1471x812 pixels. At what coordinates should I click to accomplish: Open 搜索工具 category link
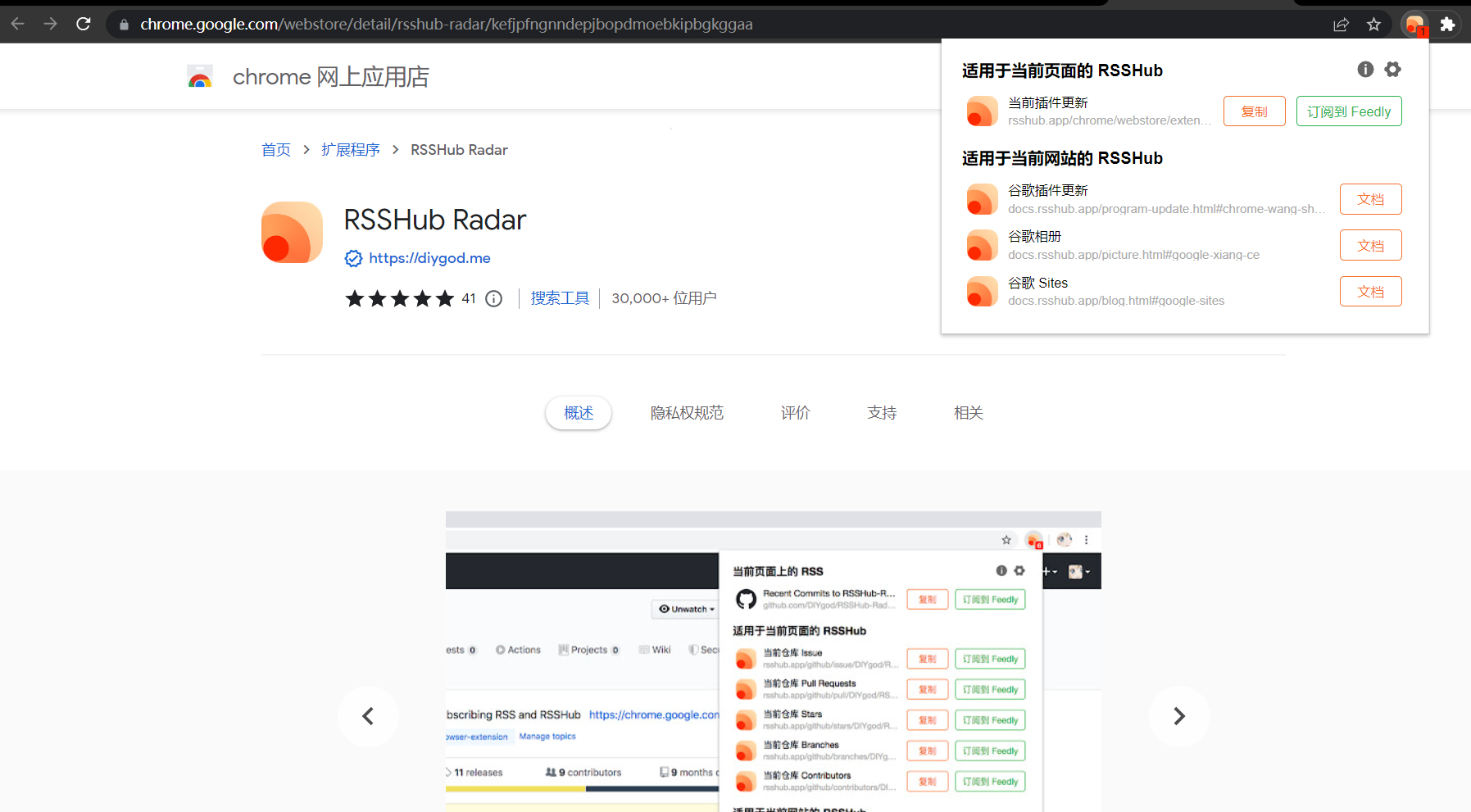560,298
